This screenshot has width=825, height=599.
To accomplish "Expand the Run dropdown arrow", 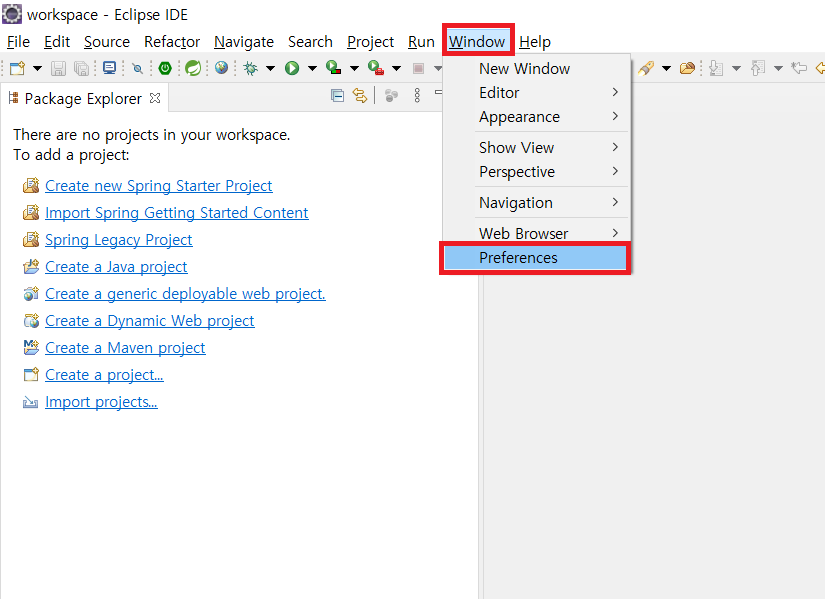I will tap(312, 68).
